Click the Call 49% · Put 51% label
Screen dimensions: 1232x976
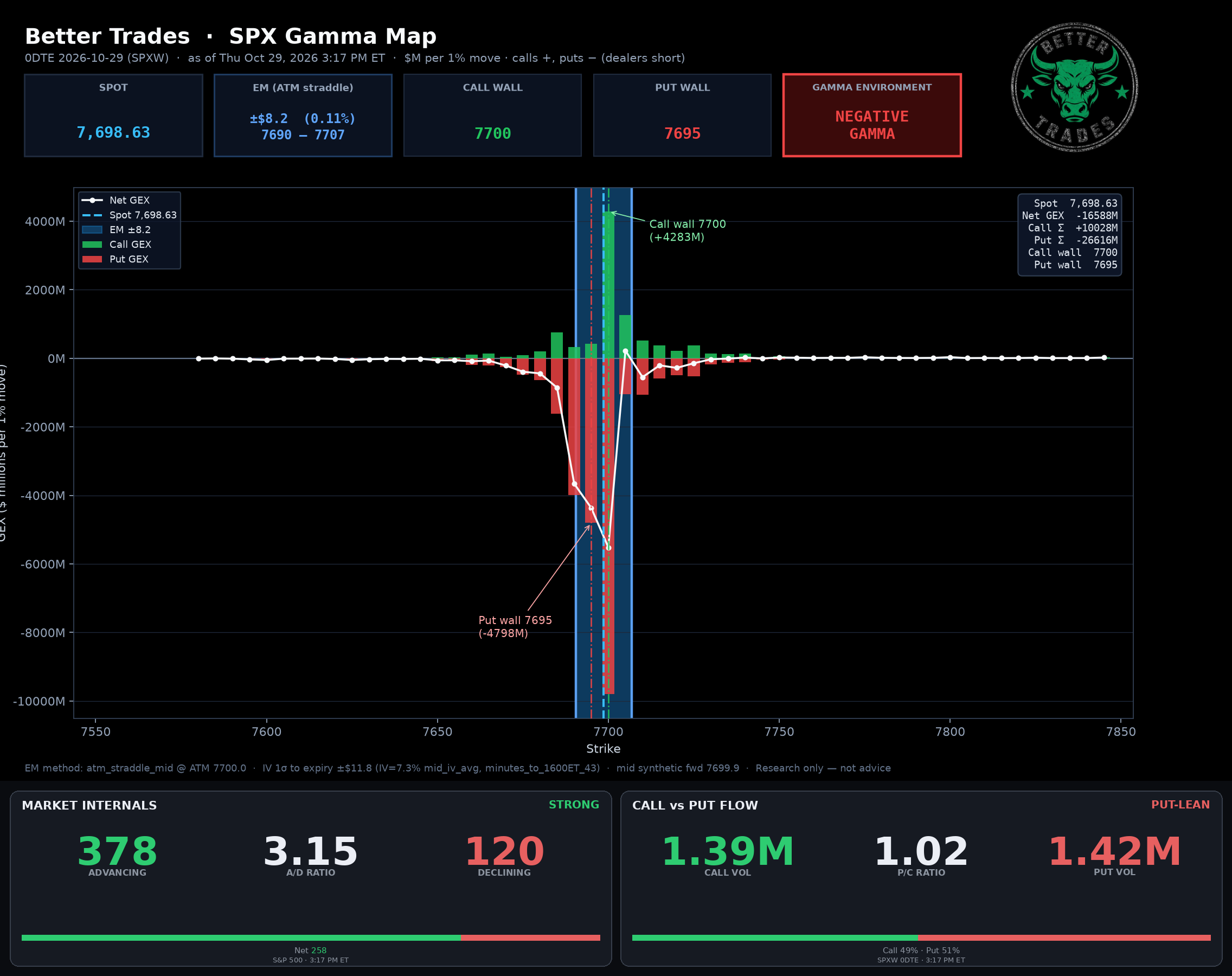pos(921,951)
